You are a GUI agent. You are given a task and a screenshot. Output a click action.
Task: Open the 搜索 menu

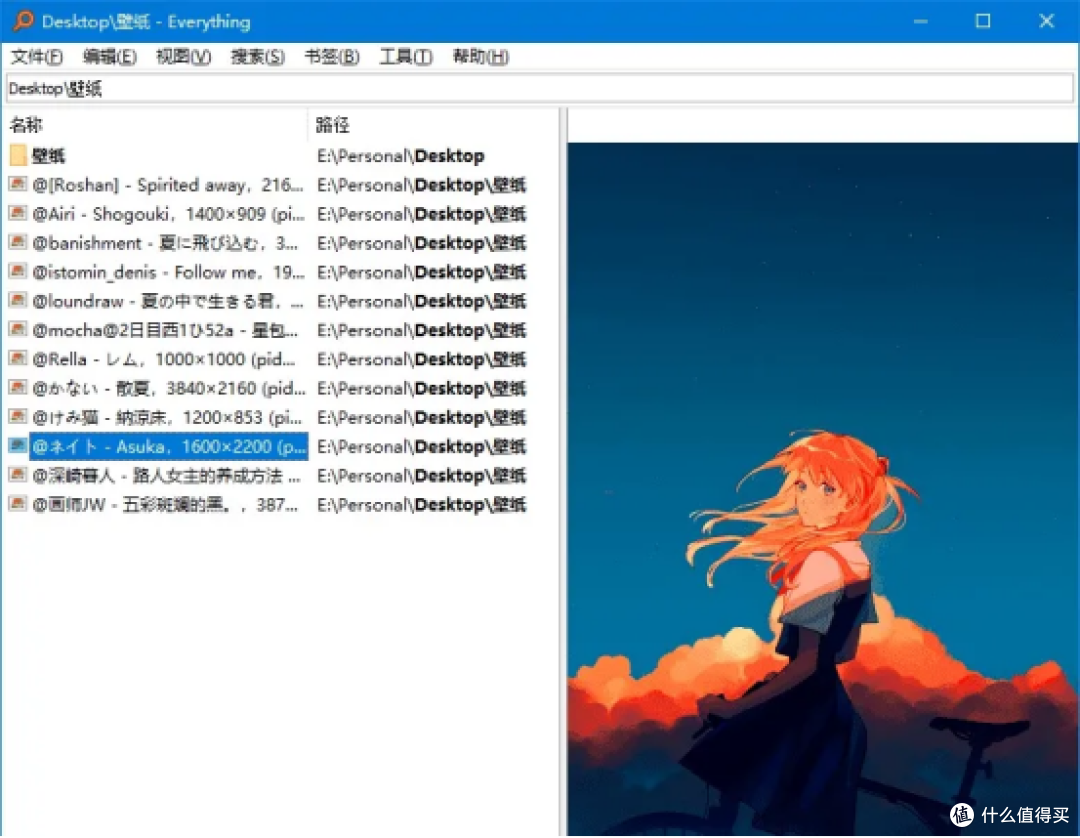coord(257,57)
